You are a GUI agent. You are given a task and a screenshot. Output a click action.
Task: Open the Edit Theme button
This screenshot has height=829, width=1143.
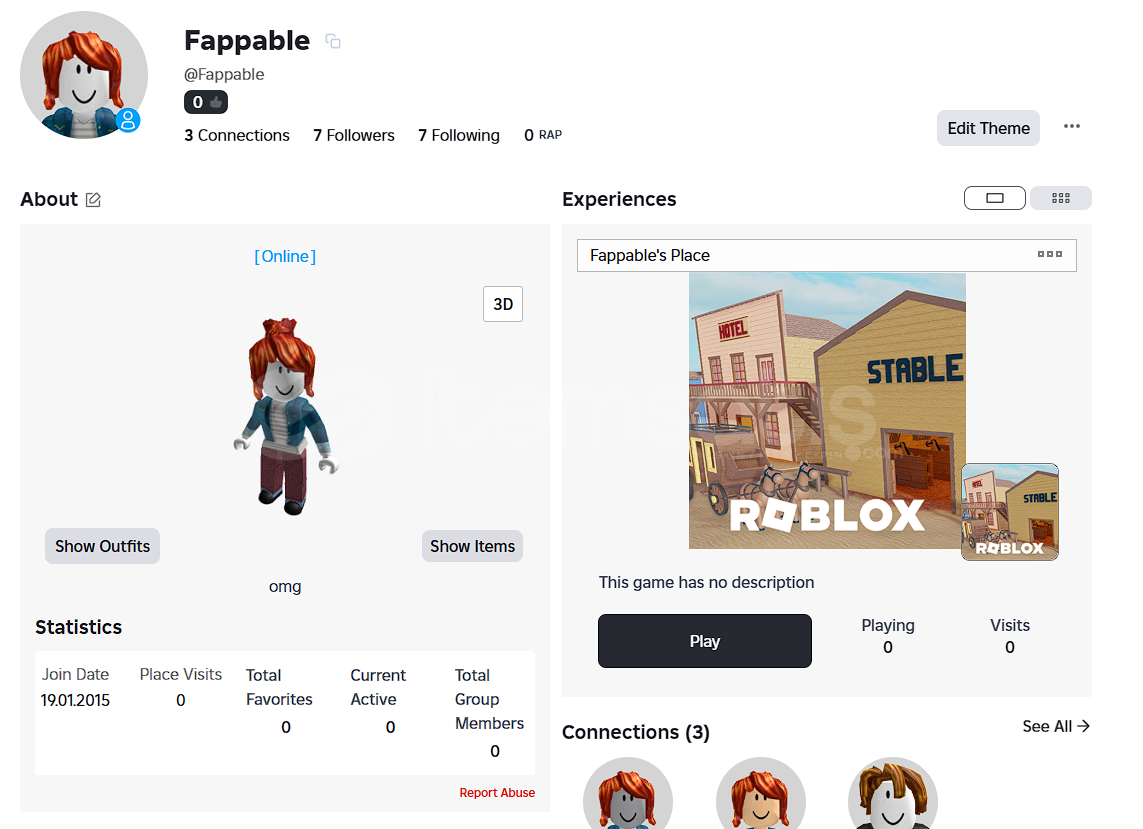coord(988,128)
